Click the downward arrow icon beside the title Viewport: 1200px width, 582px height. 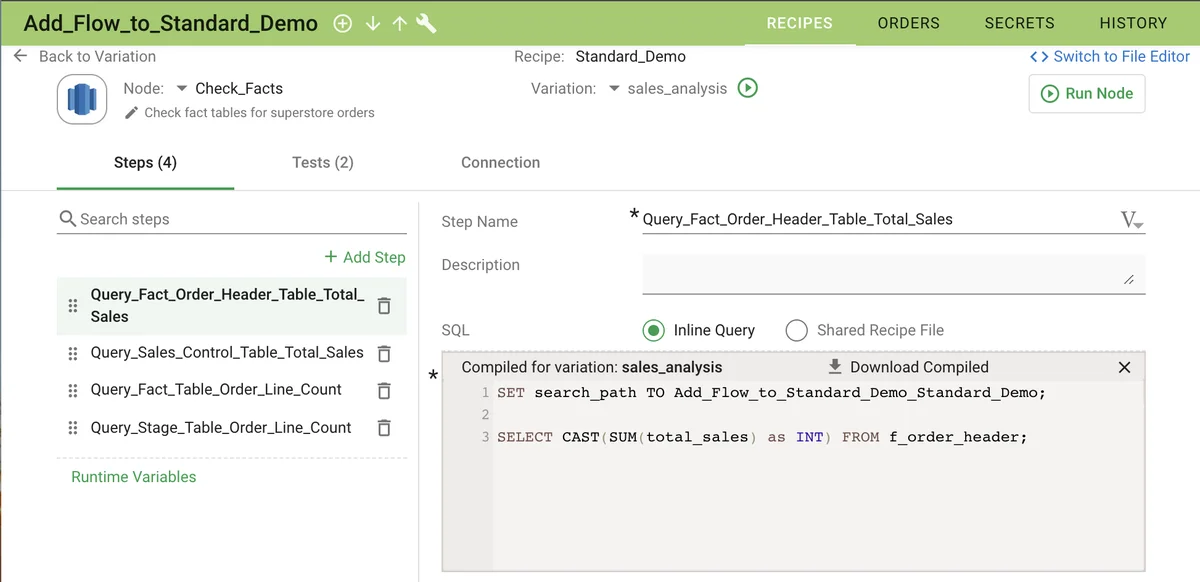coord(372,22)
